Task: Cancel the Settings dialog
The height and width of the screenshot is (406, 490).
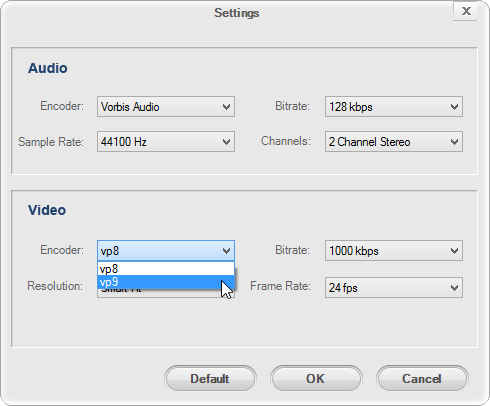Action: point(422,379)
